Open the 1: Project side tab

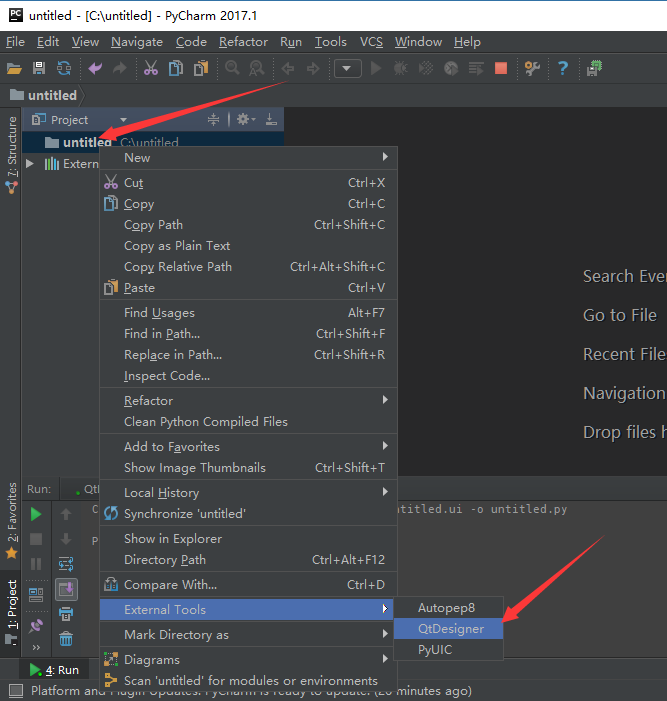(11, 612)
